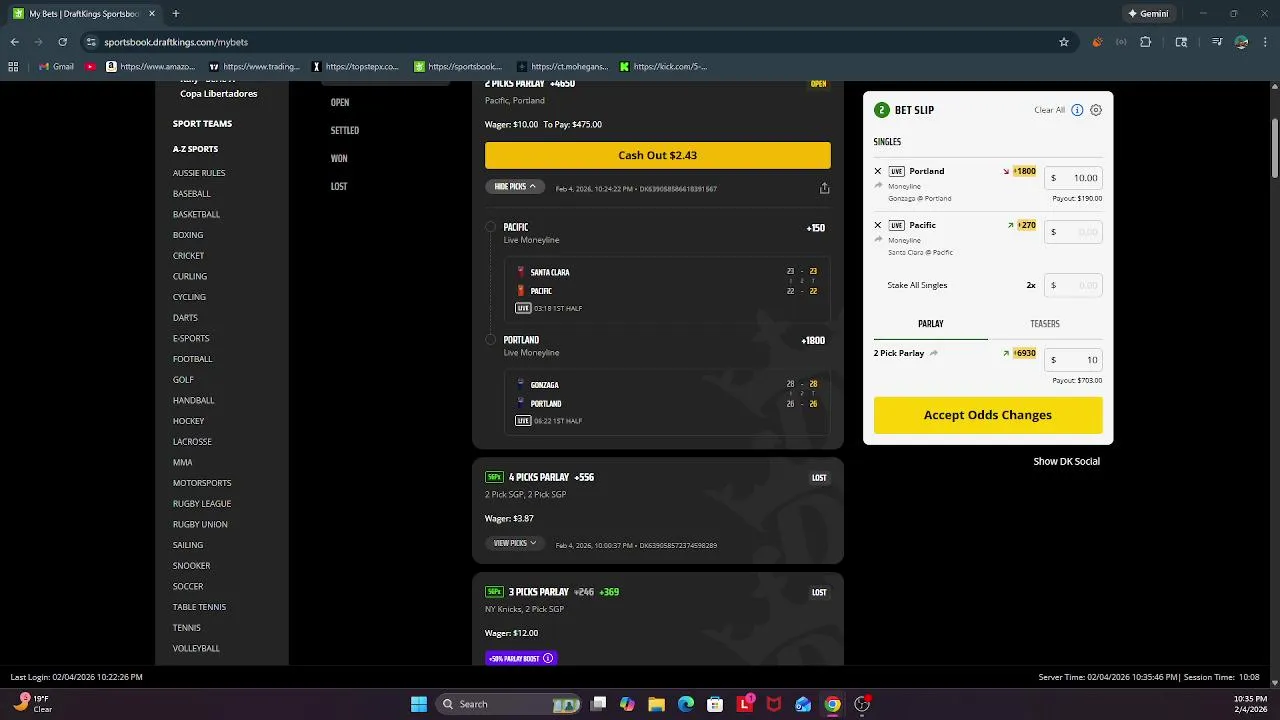Open the Kick bookmark
This screenshot has width=1280, height=720.
click(x=663, y=67)
